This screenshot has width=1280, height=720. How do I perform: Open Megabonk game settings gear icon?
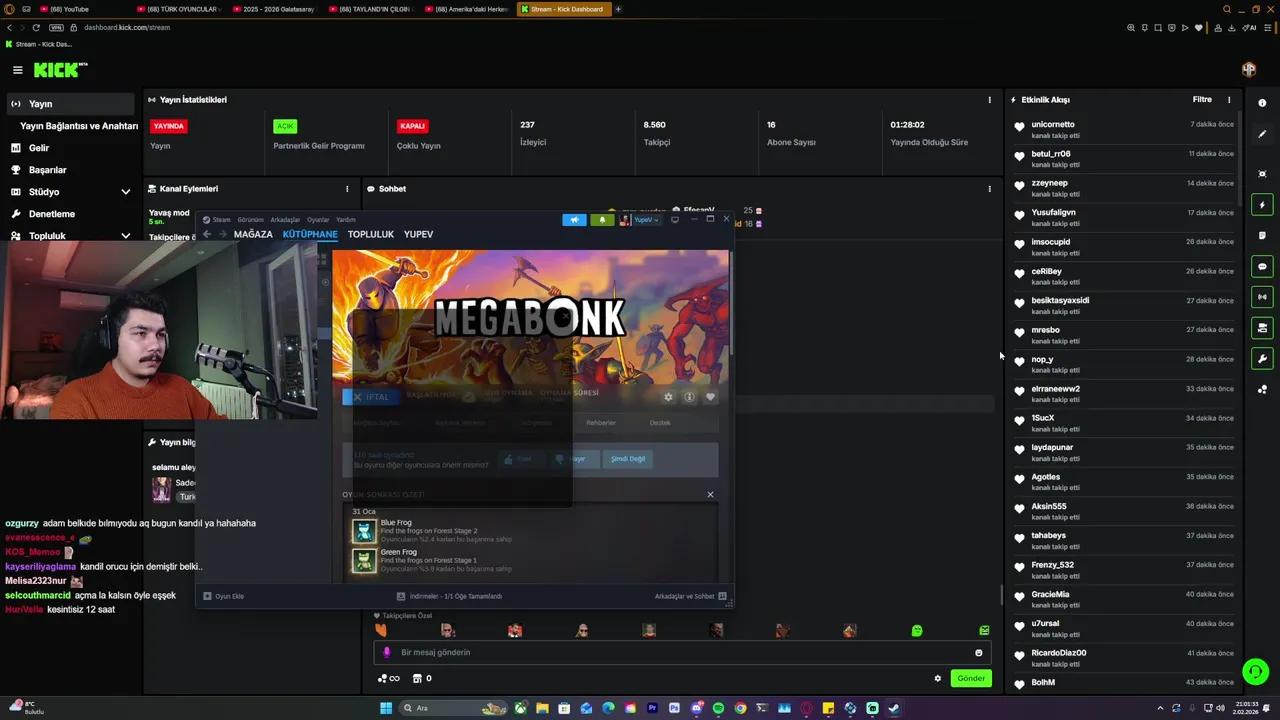coord(668,397)
